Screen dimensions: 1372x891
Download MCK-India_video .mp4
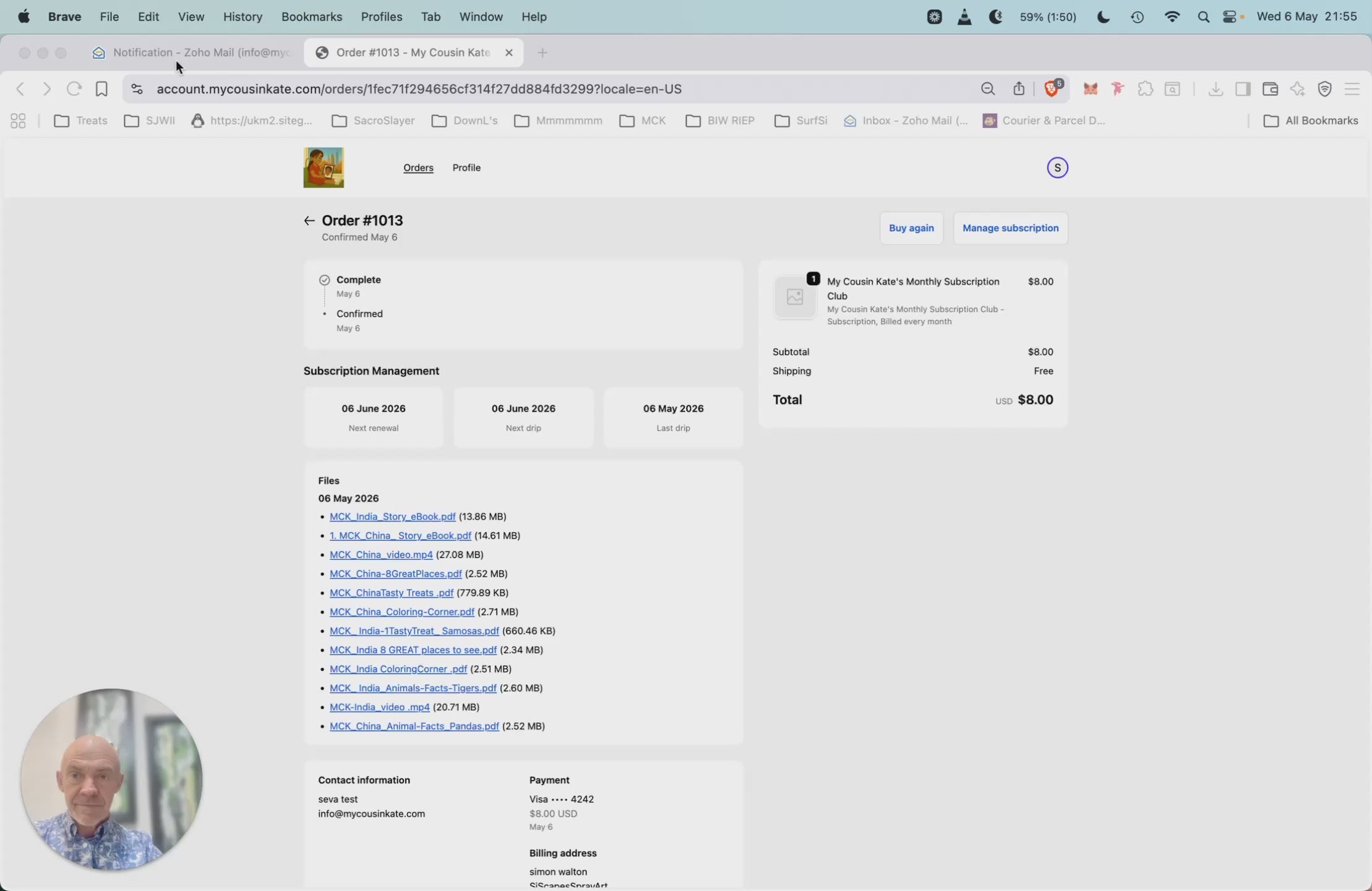379,707
